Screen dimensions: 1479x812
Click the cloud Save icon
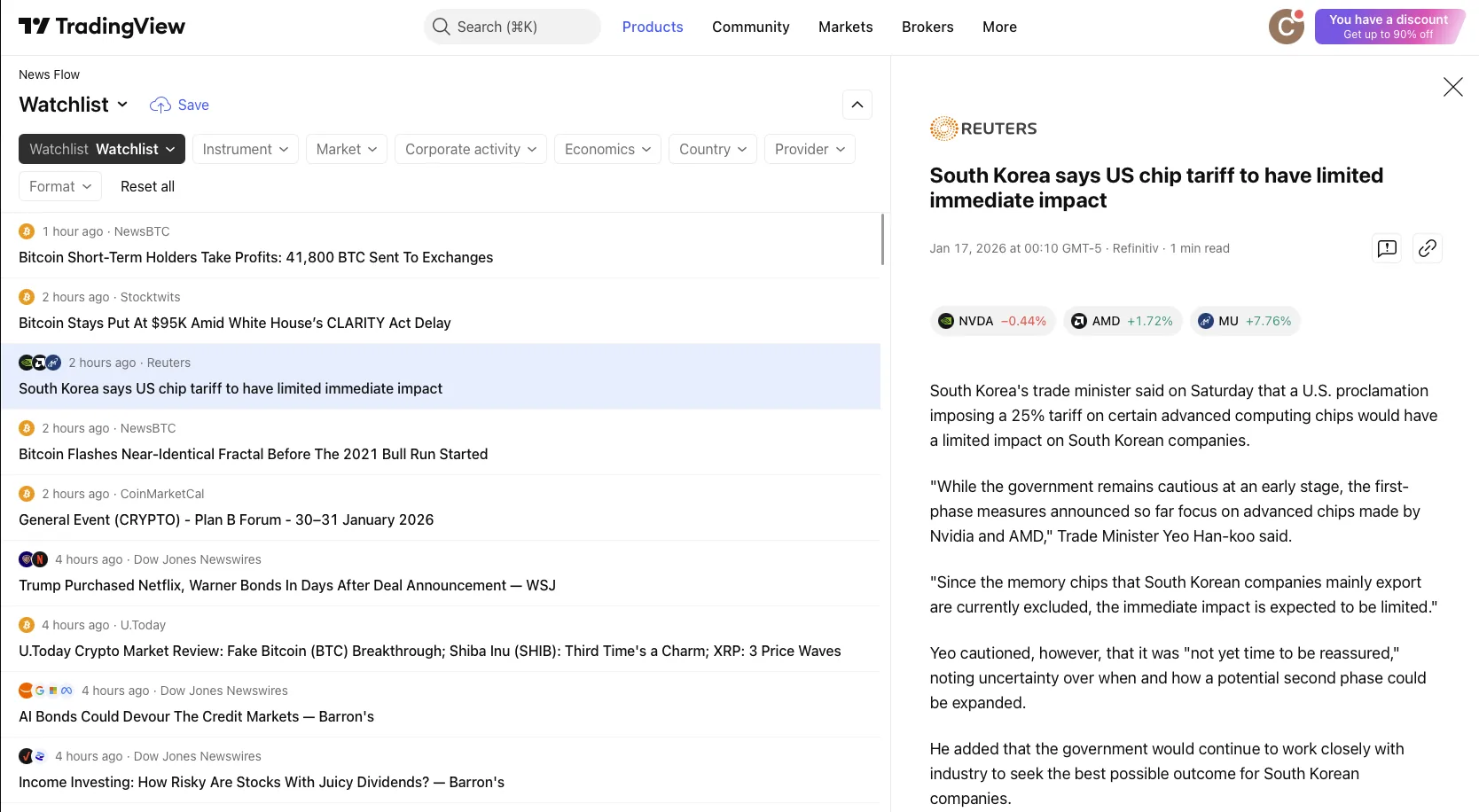point(160,105)
